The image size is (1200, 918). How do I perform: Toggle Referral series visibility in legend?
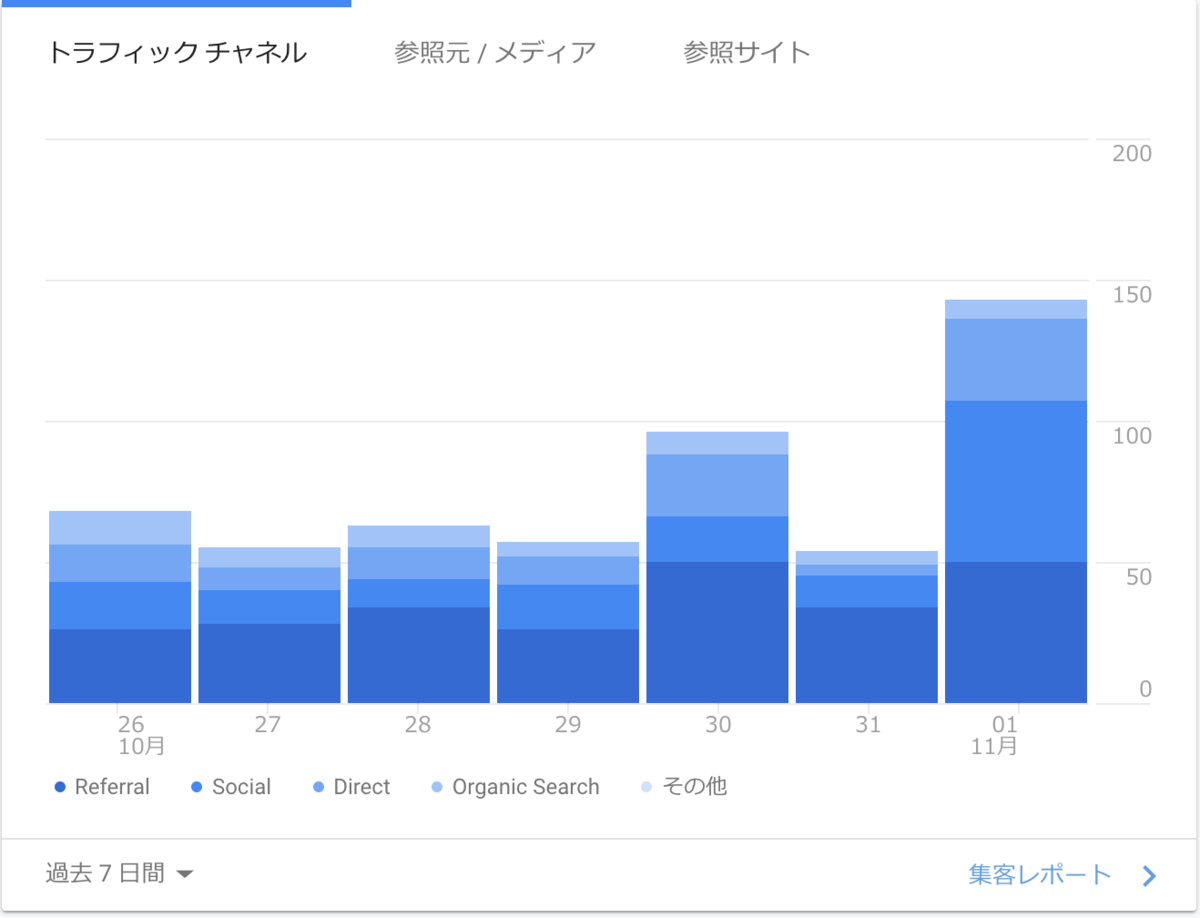pyautogui.click(x=60, y=787)
